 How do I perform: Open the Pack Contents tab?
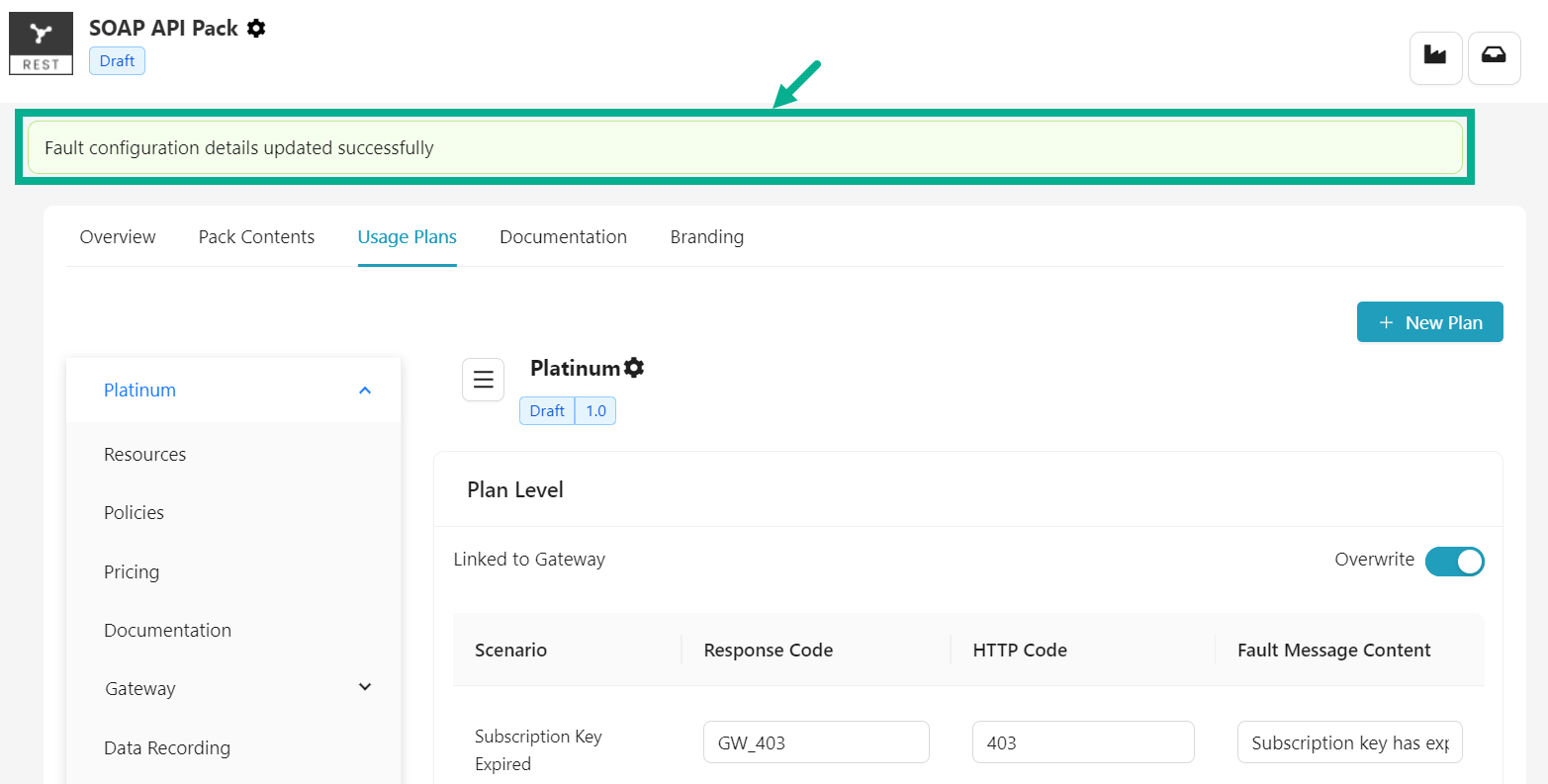point(256,237)
